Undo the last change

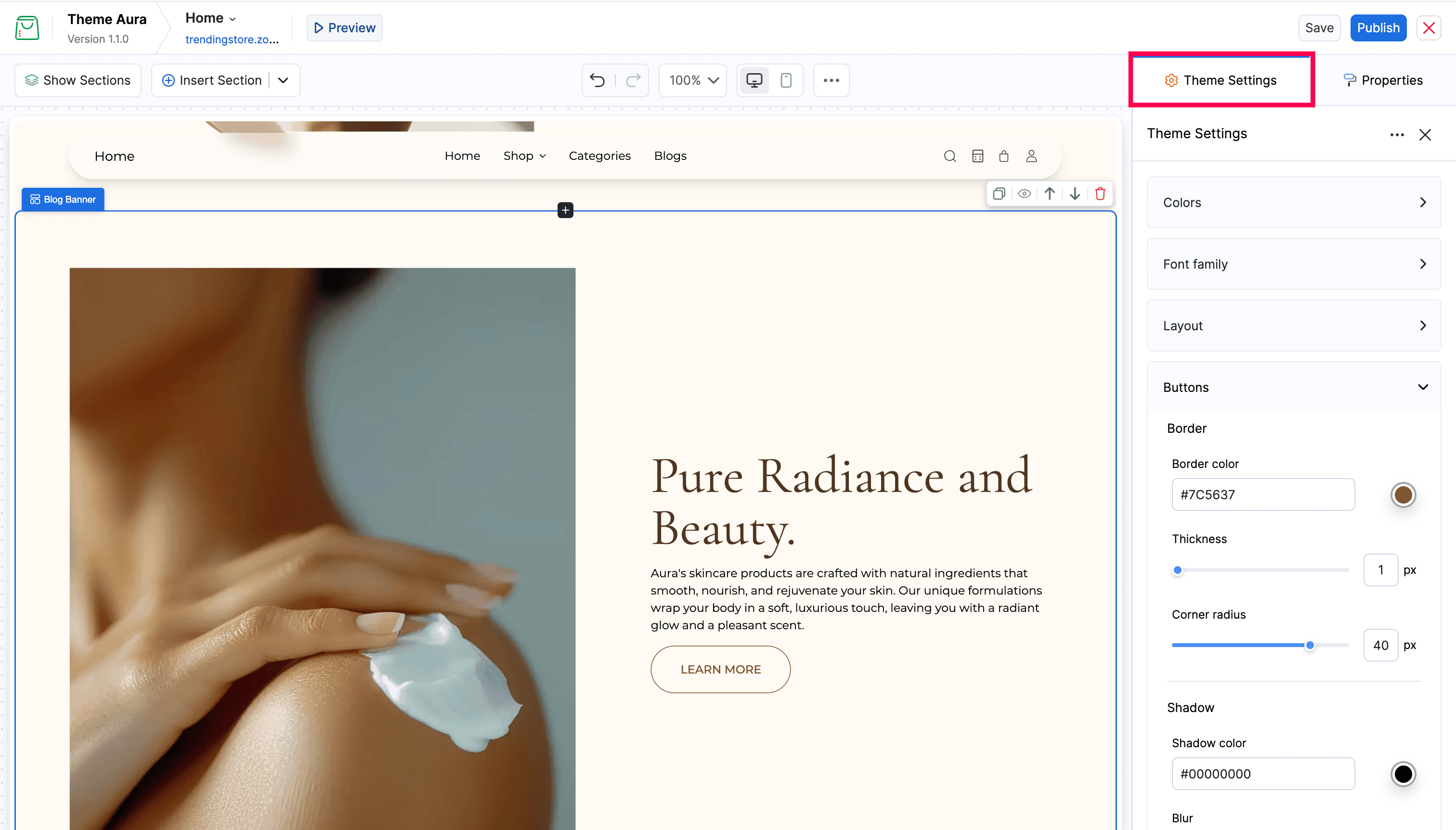[x=598, y=80]
